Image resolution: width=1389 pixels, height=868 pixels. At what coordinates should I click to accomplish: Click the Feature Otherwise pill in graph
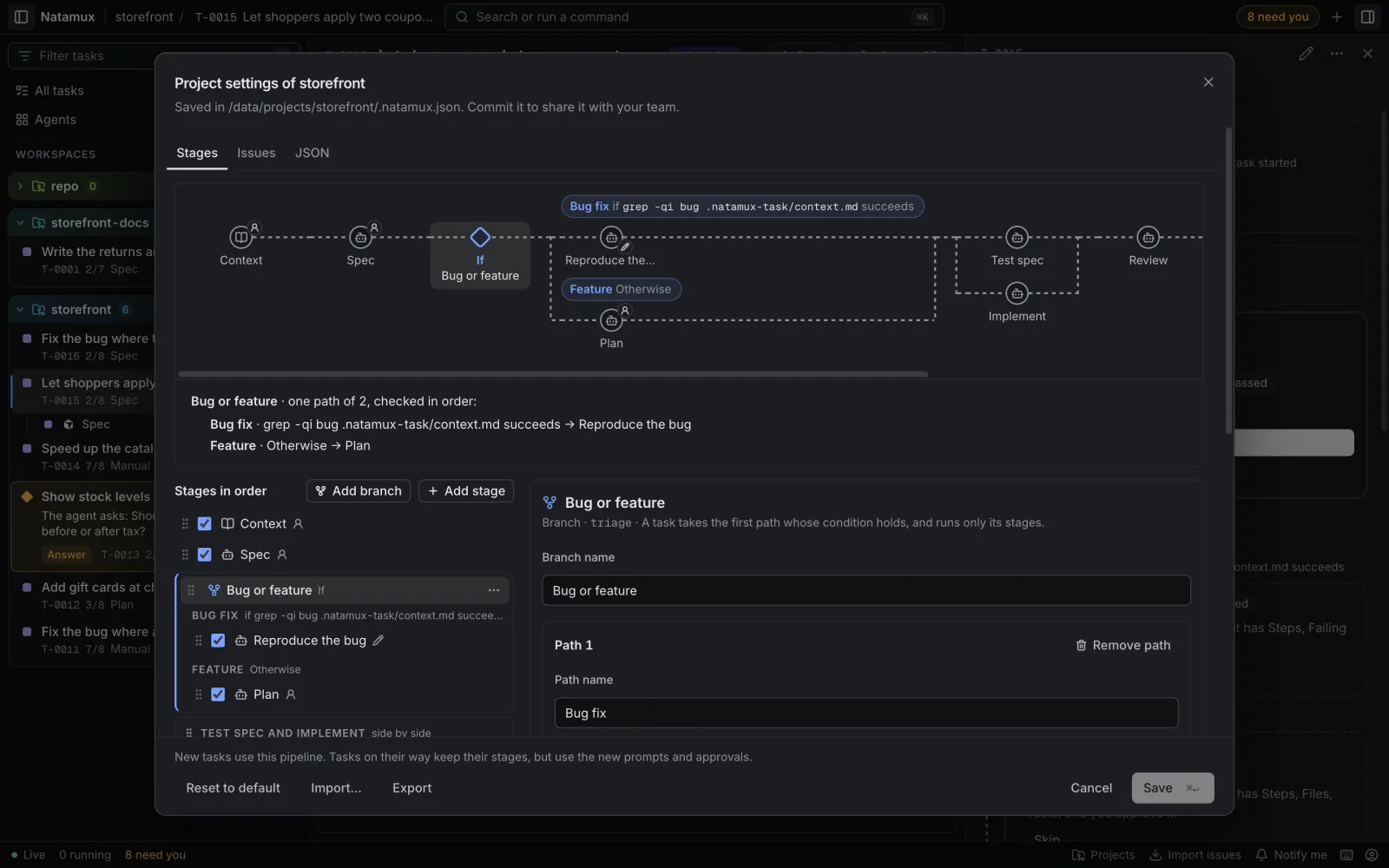pos(621,289)
